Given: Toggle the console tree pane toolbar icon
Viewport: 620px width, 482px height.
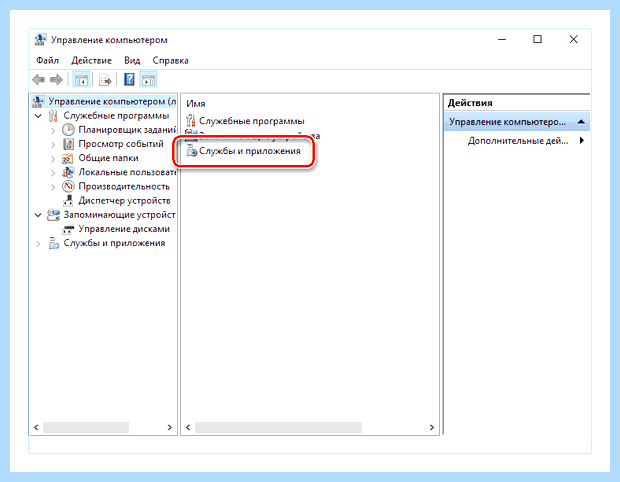Looking at the screenshot, I should coord(81,80).
